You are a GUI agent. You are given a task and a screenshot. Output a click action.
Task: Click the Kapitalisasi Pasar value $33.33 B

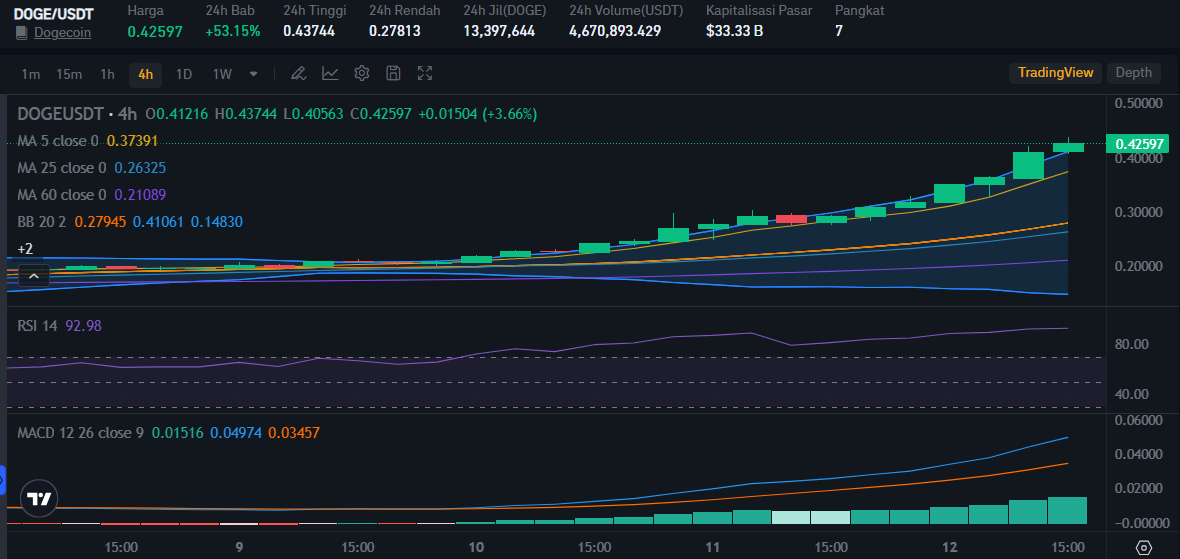click(734, 31)
